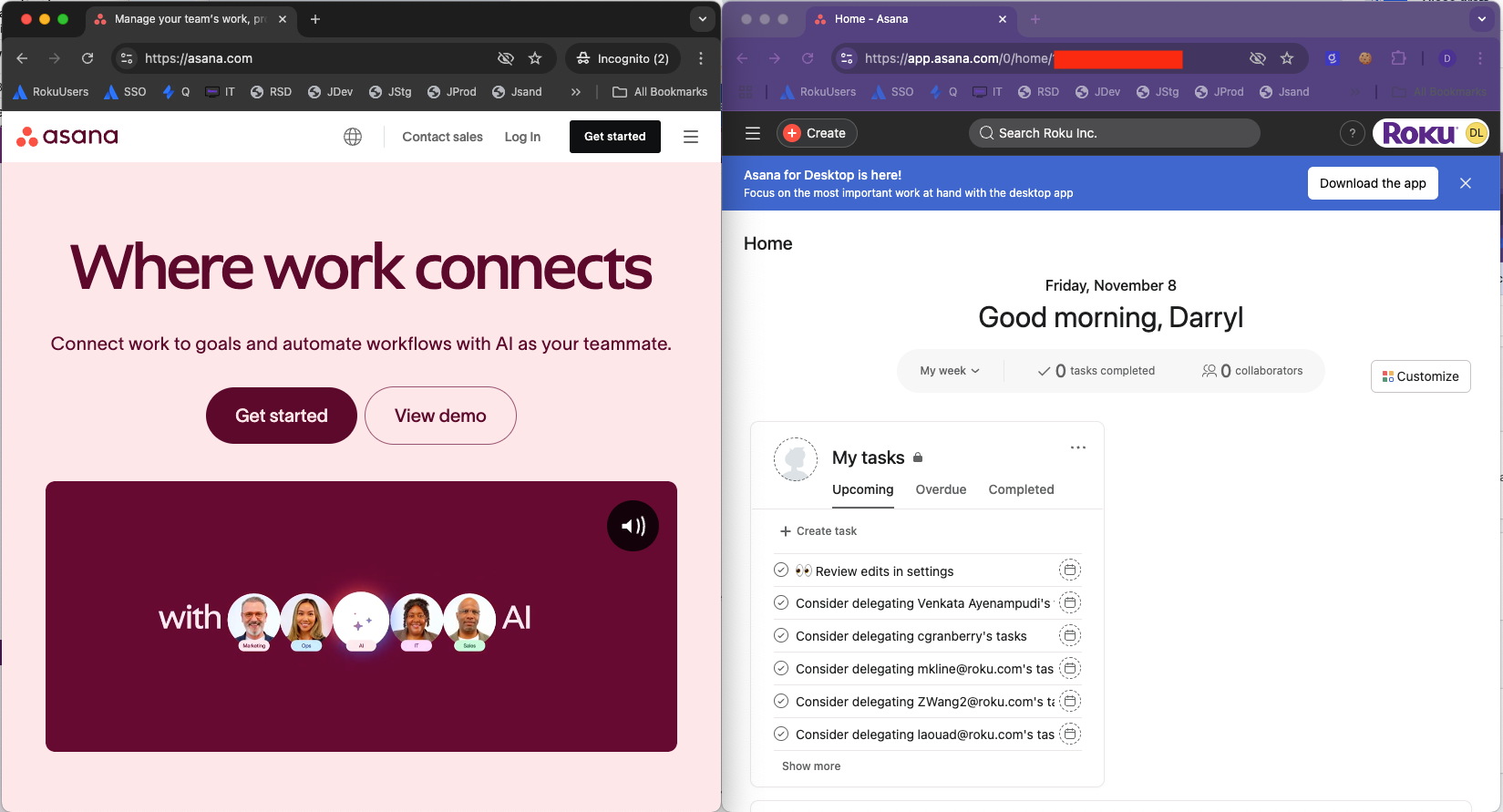Click the globe language icon on asana.com
Image resolution: width=1503 pixels, height=812 pixels.
(353, 137)
